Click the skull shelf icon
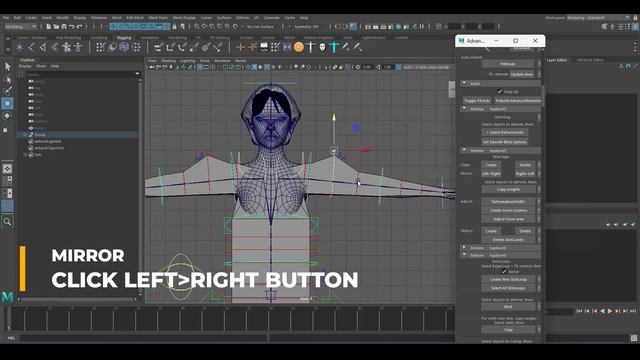 coord(322,47)
